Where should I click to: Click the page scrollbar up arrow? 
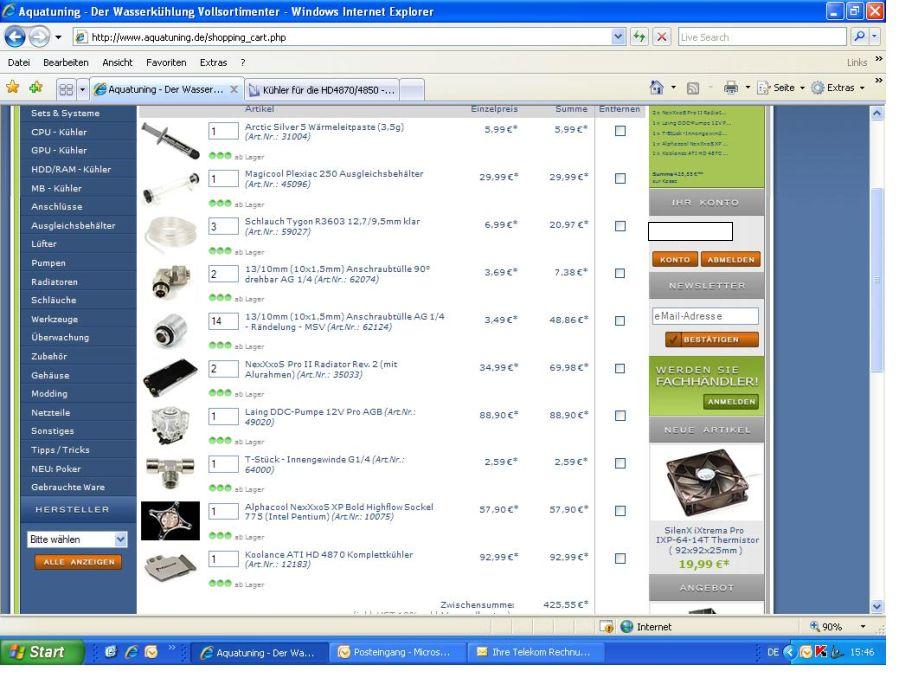(x=877, y=114)
